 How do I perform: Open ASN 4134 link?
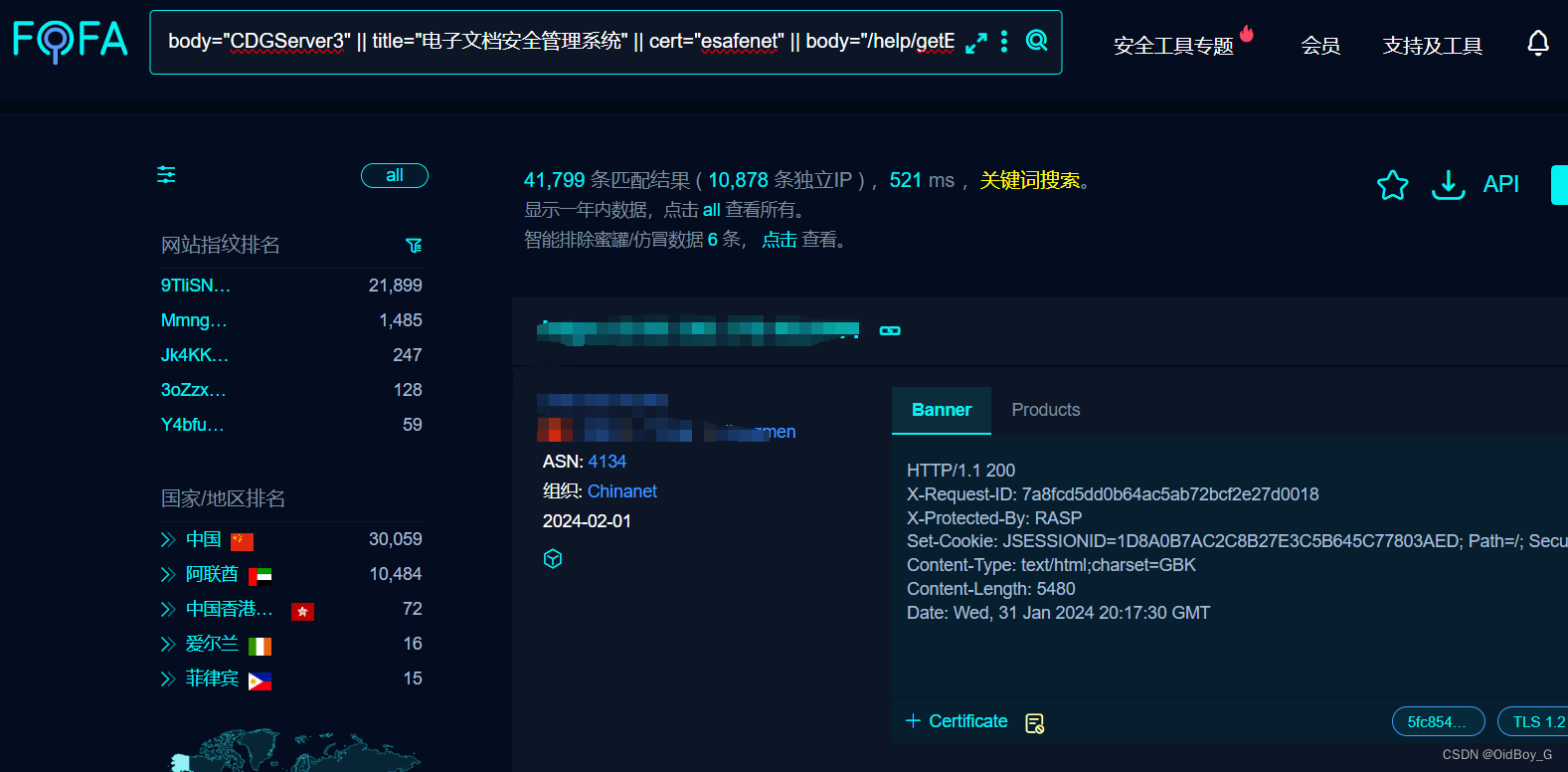click(607, 462)
